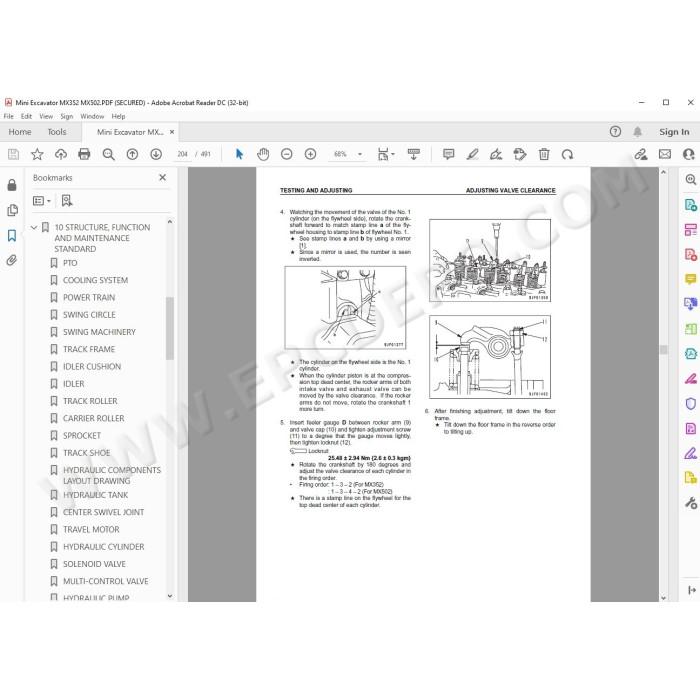Open the bookmarks options dropdown menu
Viewport: 700px width, 700px height.
pos(42,201)
